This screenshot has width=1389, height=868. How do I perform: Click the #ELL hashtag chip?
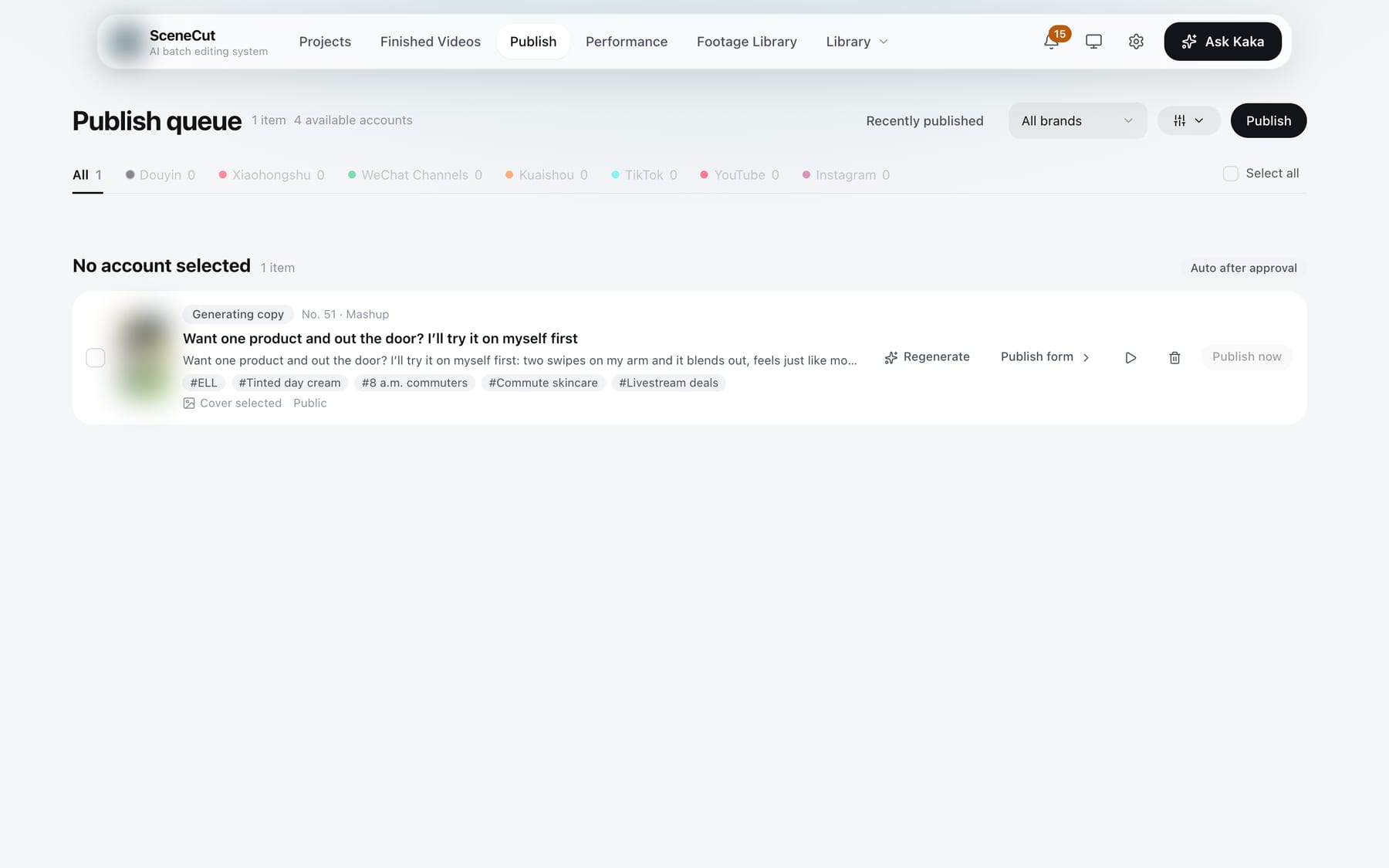point(204,383)
